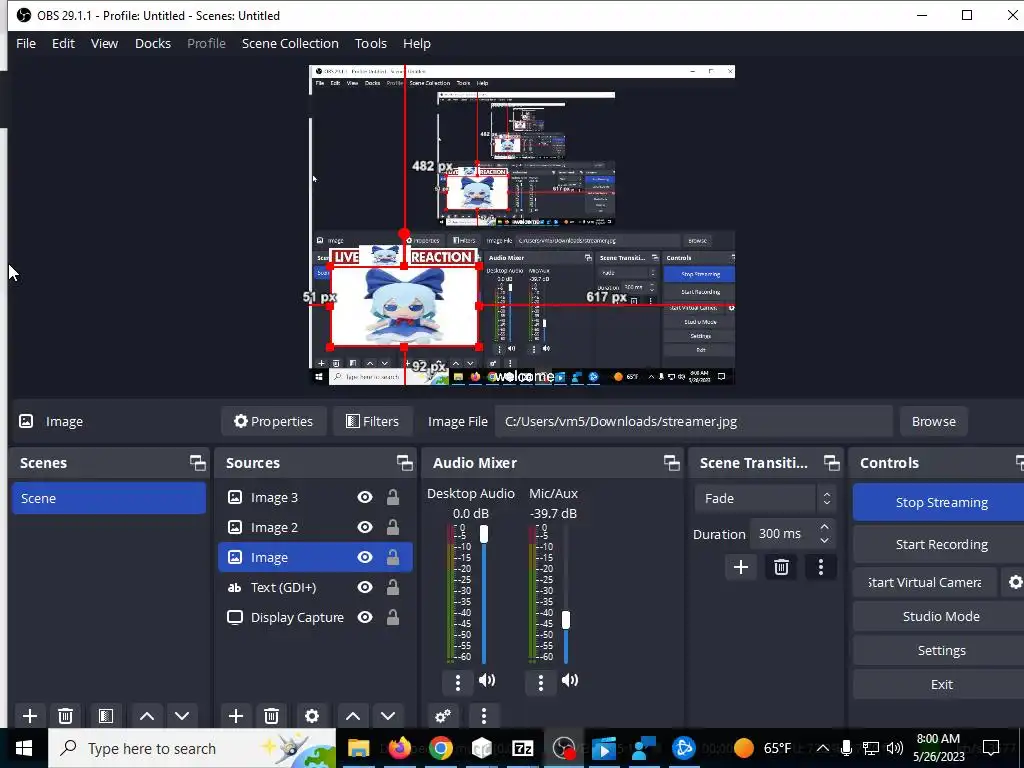Add a new source with plus icon
Screen dimensions: 1024x768
coord(236,716)
